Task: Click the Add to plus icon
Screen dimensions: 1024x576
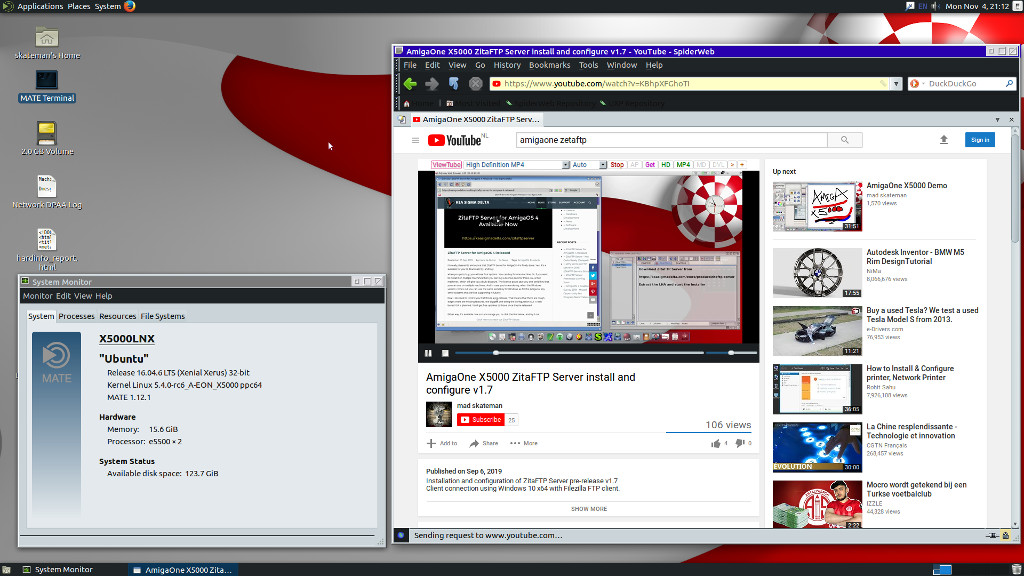Action: [x=431, y=443]
